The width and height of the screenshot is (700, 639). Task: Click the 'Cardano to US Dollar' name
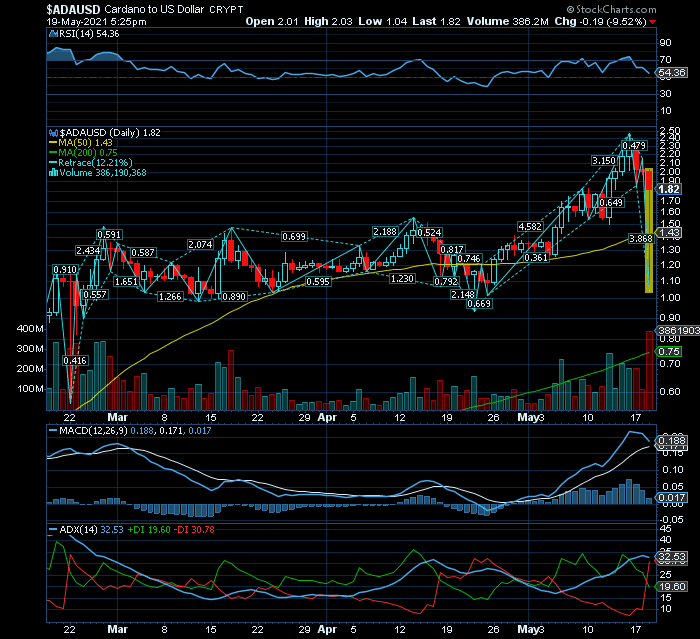(154, 9)
